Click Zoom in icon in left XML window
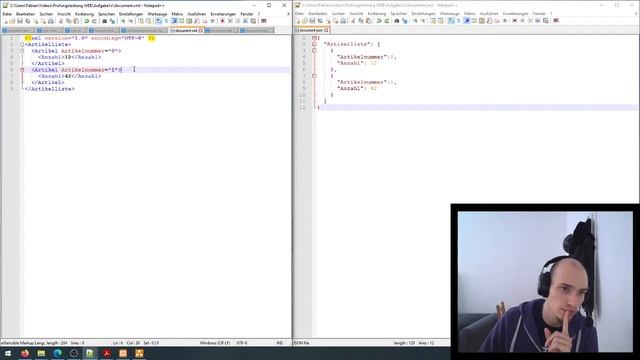This screenshot has width=640, height=360. click(123, 21)
